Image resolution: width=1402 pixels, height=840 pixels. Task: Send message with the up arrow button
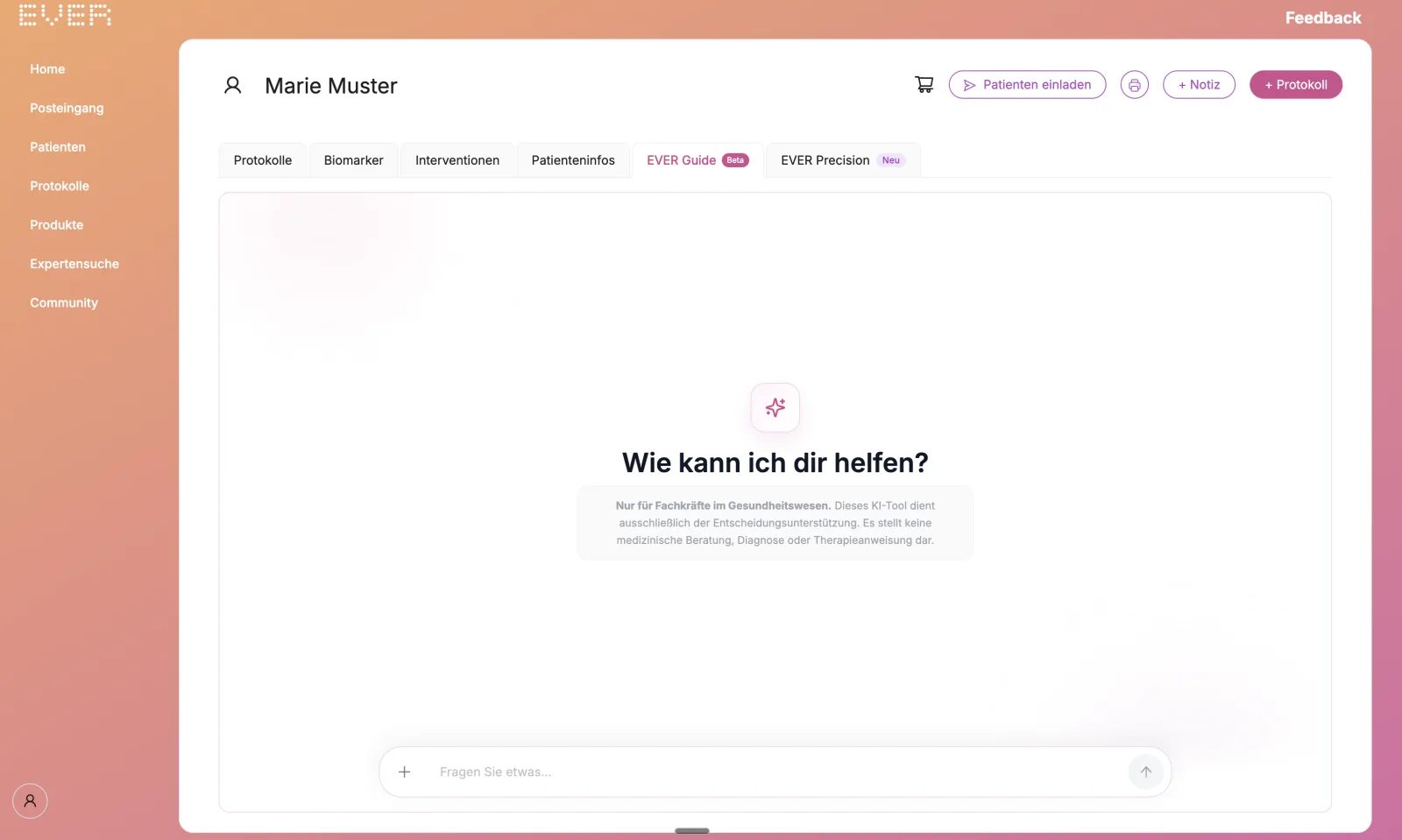point(1146,772)
